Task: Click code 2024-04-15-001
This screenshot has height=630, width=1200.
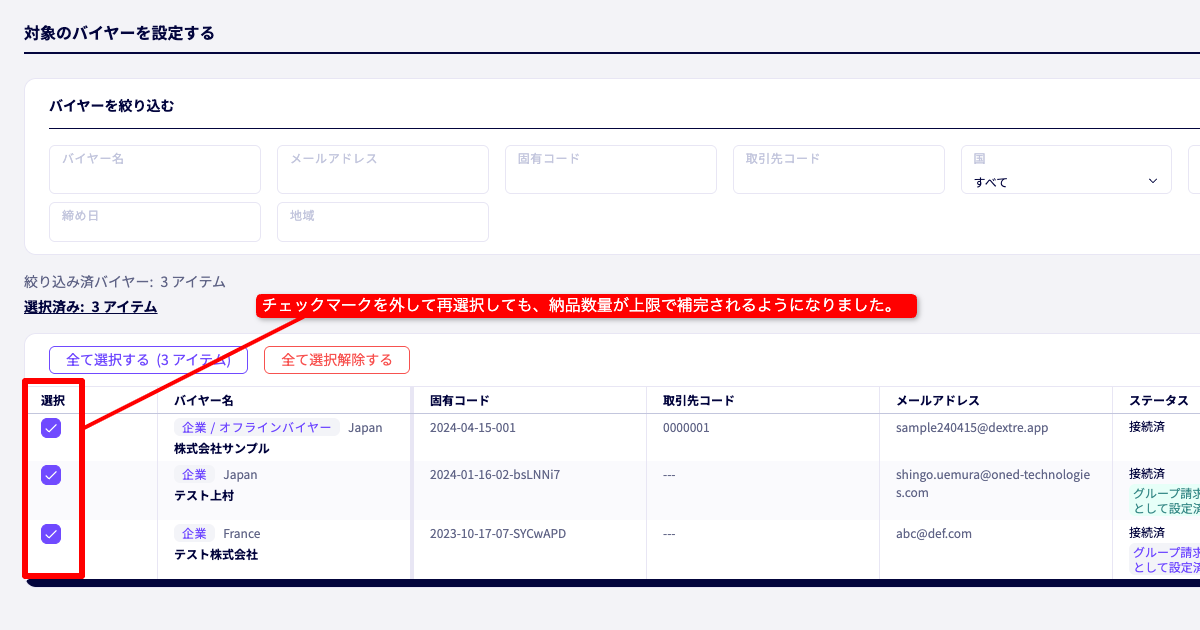Action: coord(473,428)
